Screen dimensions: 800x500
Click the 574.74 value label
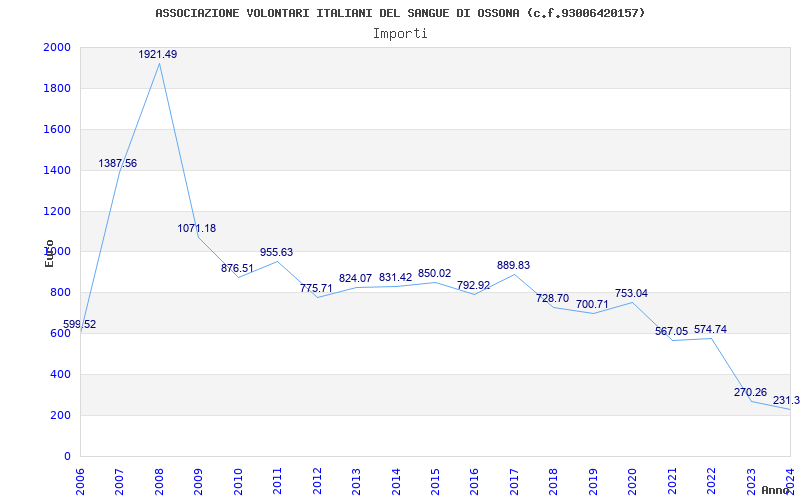click(711, 329)
